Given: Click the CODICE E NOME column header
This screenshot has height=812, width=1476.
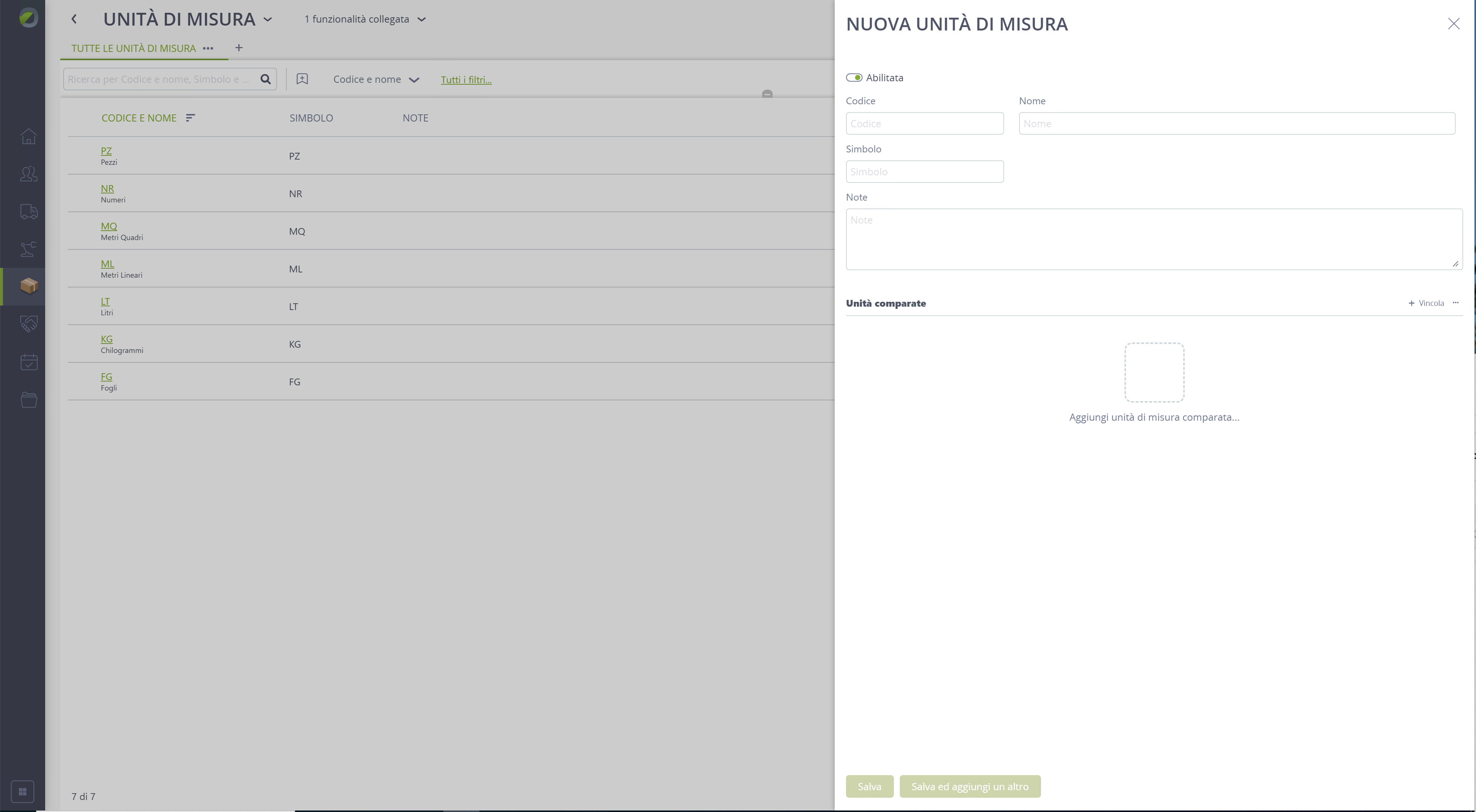Looking at the screenshot, I should pyautogui.click(x=138, y=117).
